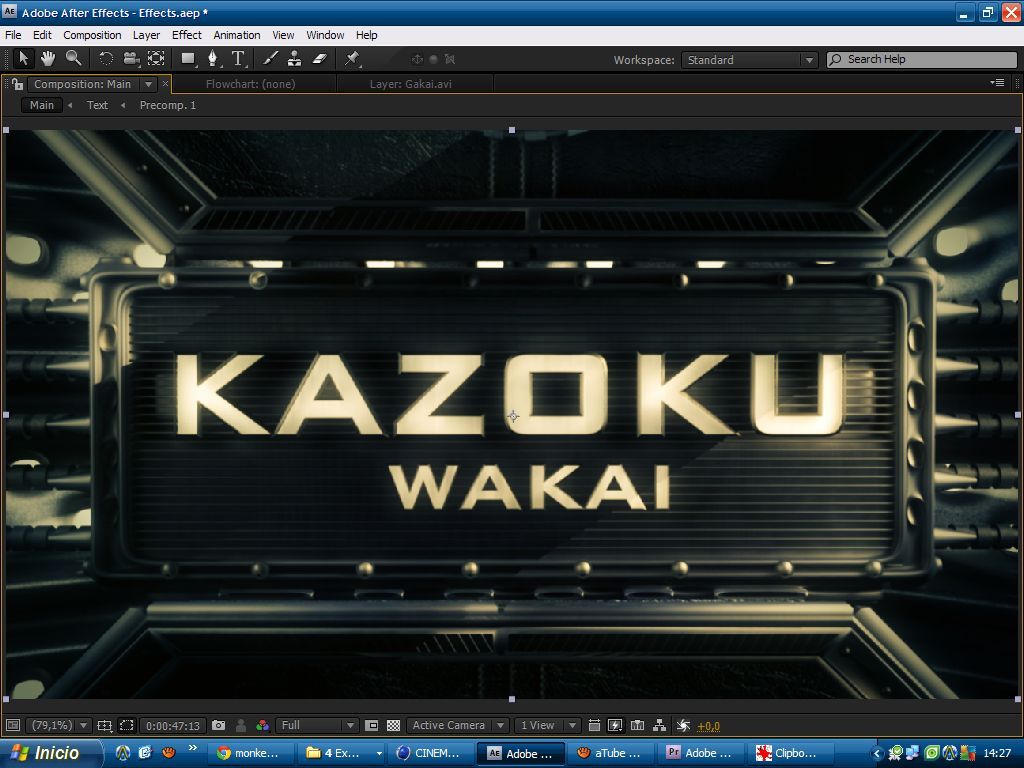The width and height of the screenshot is (1024, 768).
Task: Open the Help menu
Action: (366, 35)
